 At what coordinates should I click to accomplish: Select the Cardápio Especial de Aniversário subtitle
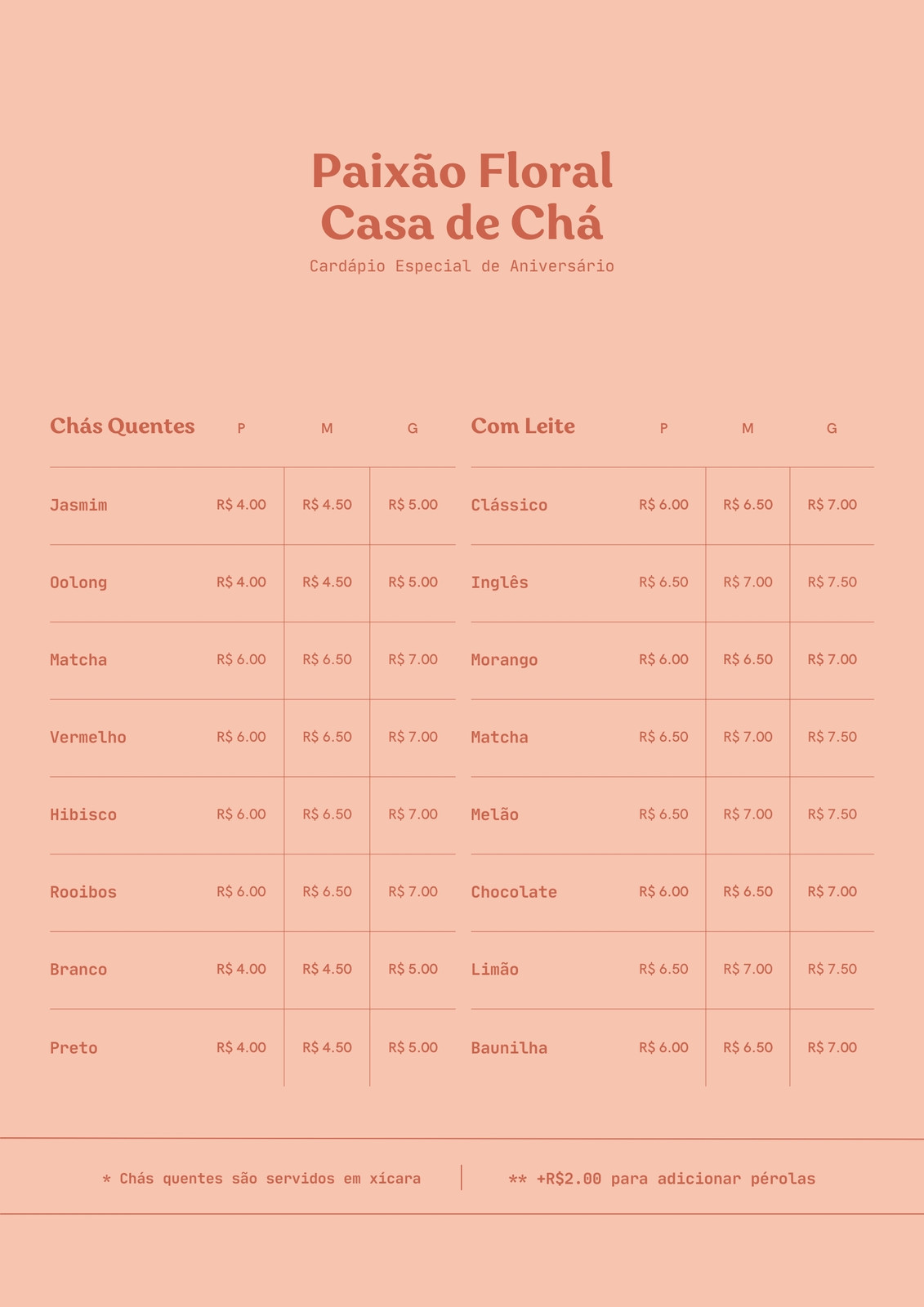pos(462,266)
